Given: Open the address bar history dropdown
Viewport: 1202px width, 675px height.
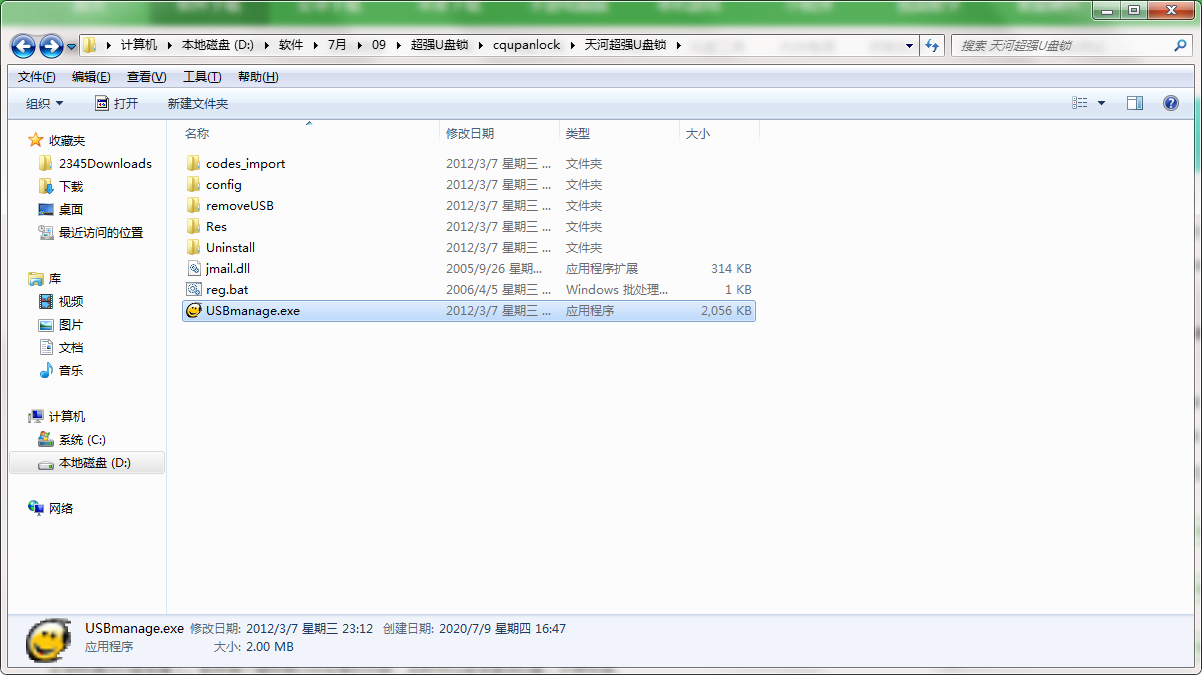Looking at the screenshot, I should (x=909, y=45).
